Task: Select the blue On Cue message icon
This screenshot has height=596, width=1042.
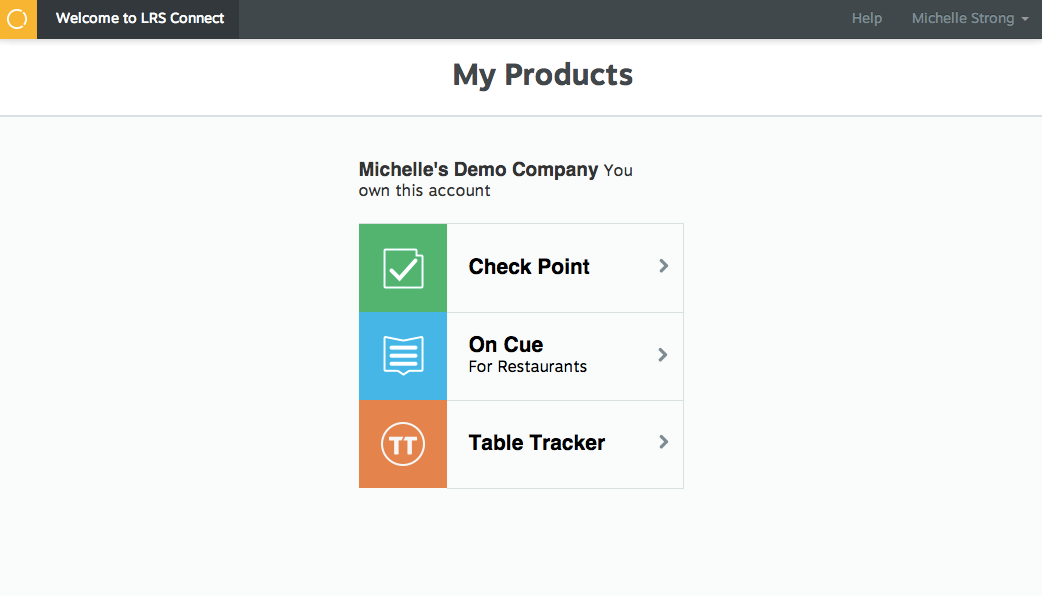Action: point(403,355)
